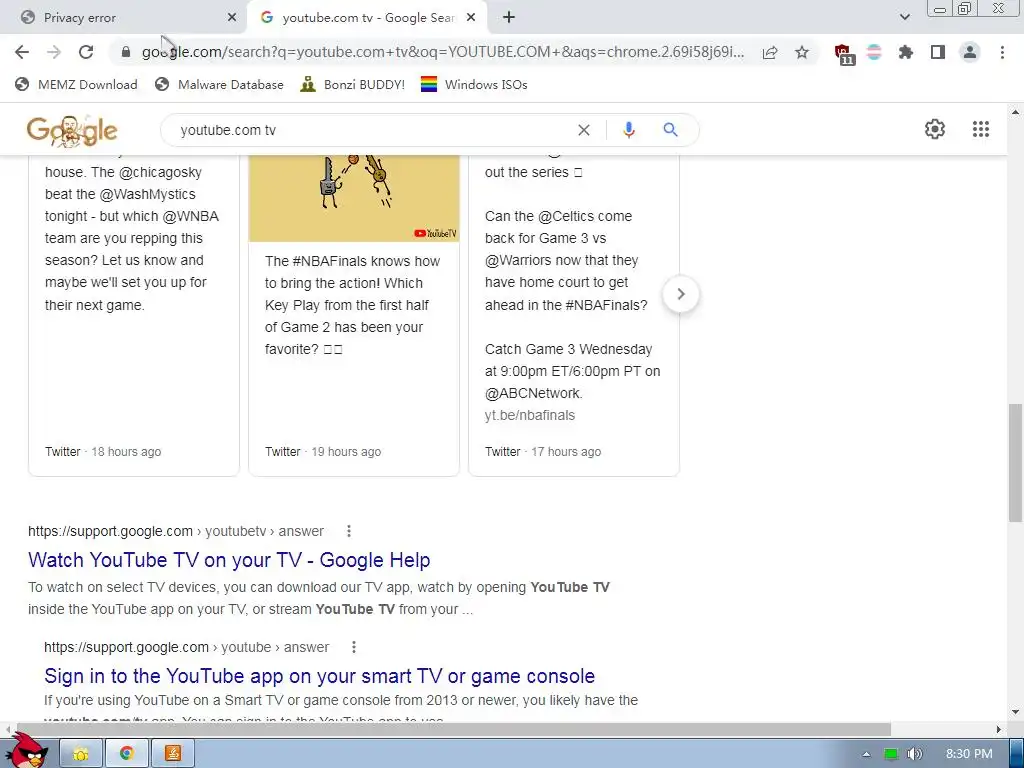Close the Privacy error tab
1024x768 pixels.
coord(232,18)
